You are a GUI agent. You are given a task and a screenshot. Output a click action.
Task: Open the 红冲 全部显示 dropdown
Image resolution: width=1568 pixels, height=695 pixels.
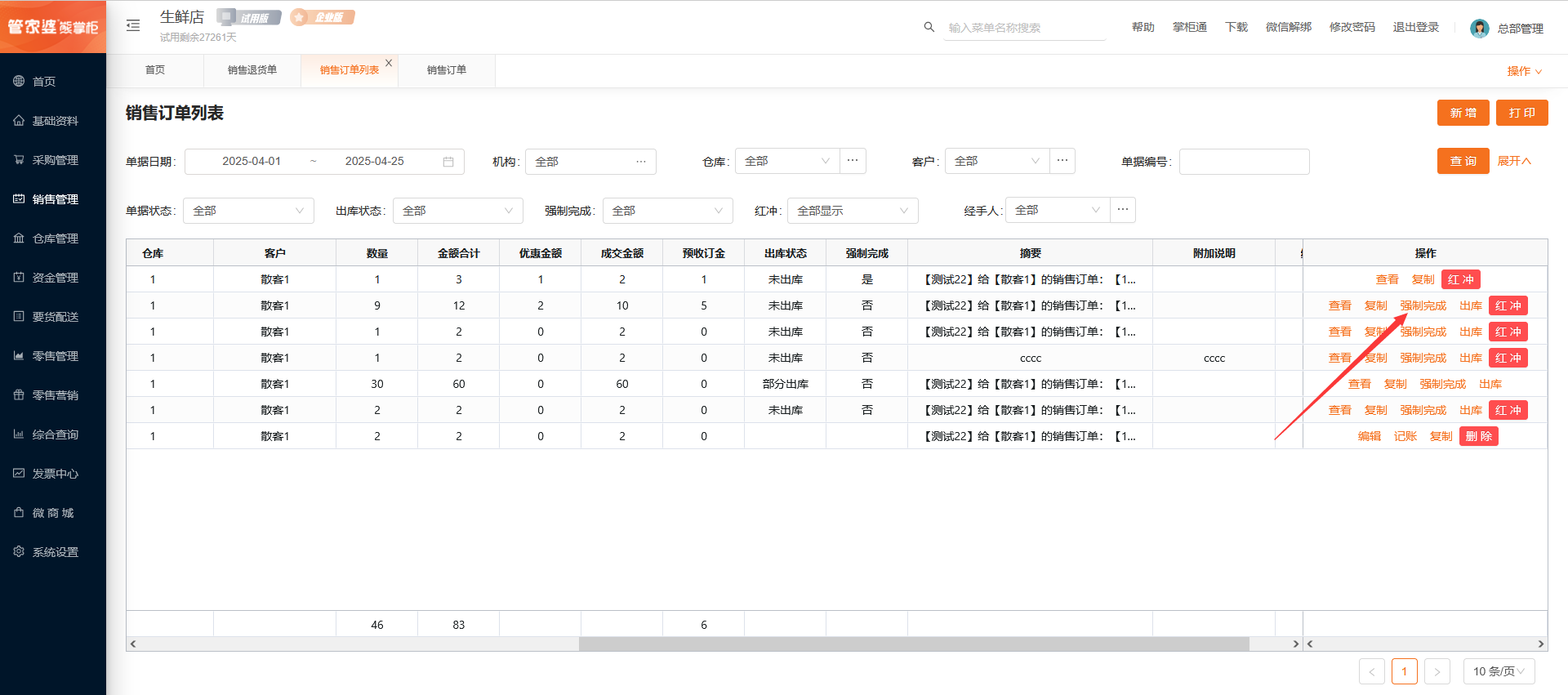[x=852, y=211]
